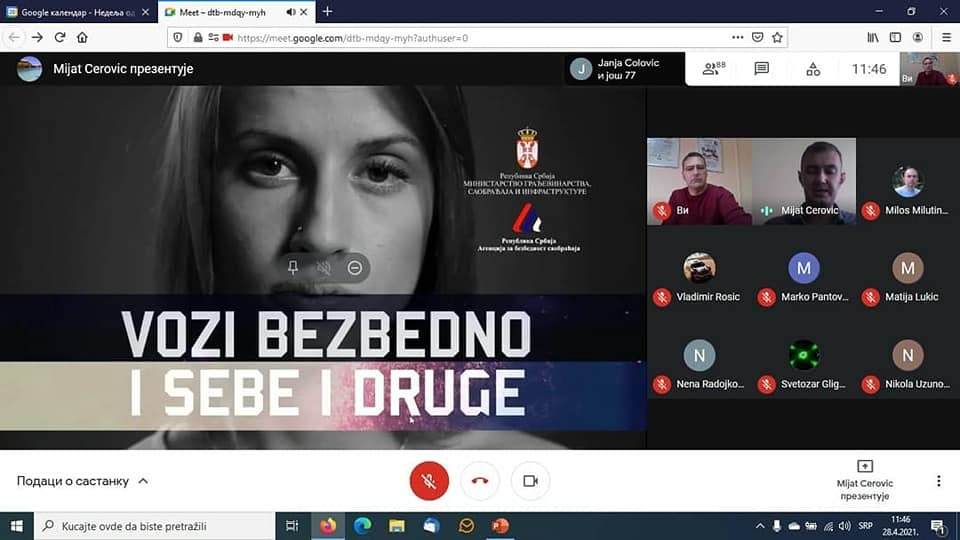The width and height of the screenshot is (960, 540).
Task: Click Janja Colovic и још 77 notification
Action: point(625,69)
